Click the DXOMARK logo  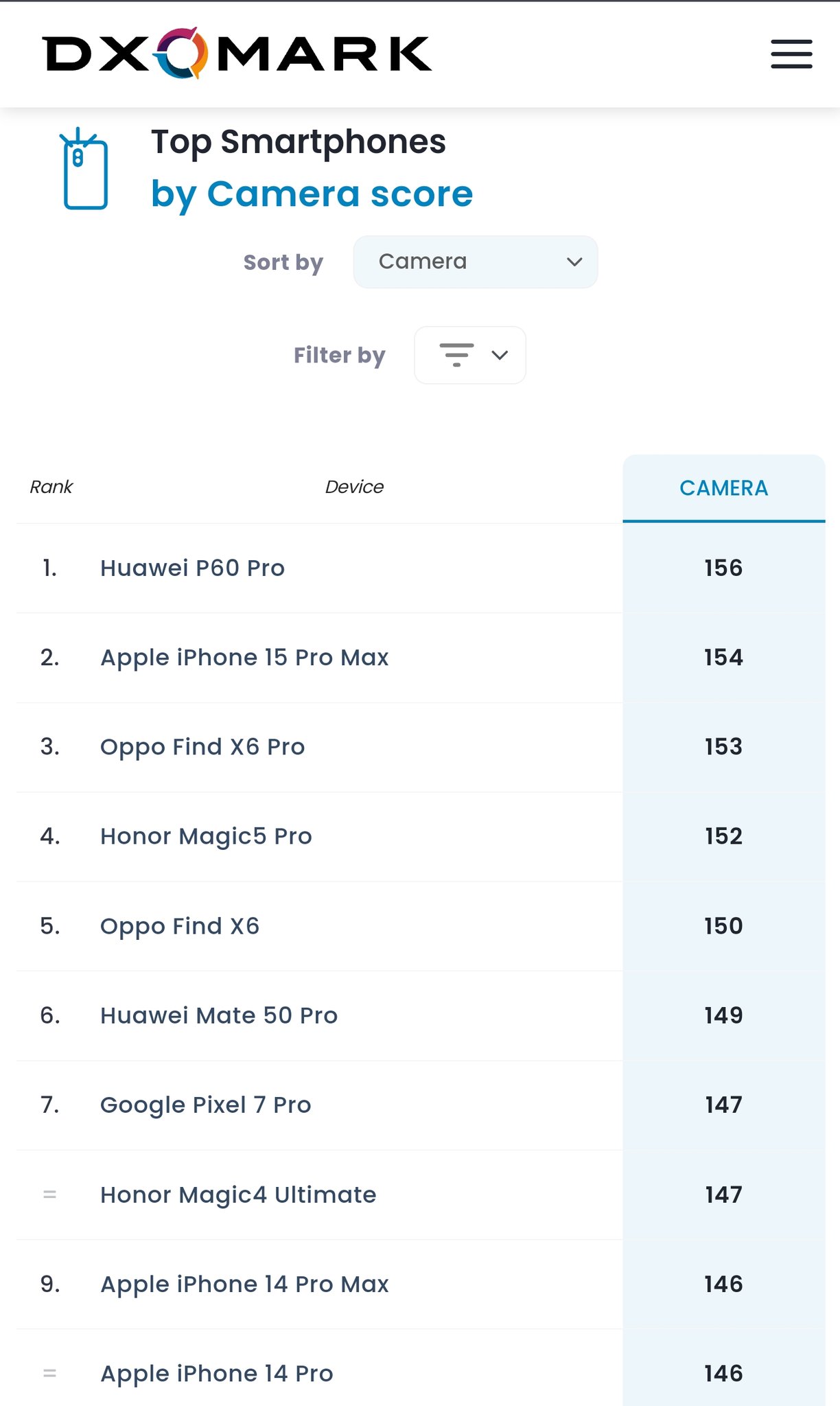click(237, 53)
